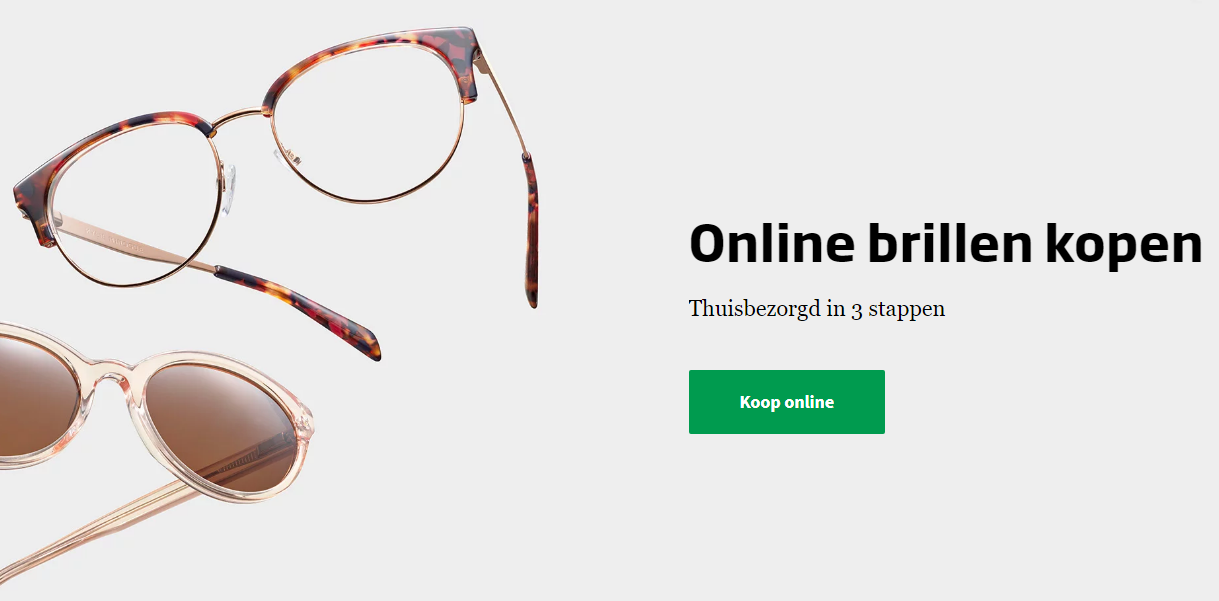Click the Thuisbezorgd in 3 stappen subtitle
Screen dimensions: 1219x601
[x=817, y=309]
